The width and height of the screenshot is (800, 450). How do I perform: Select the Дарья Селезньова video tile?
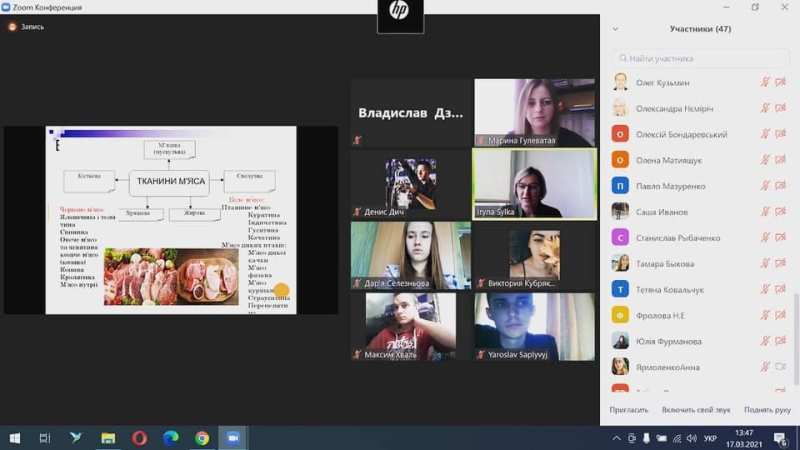click(x=411, y=255)
